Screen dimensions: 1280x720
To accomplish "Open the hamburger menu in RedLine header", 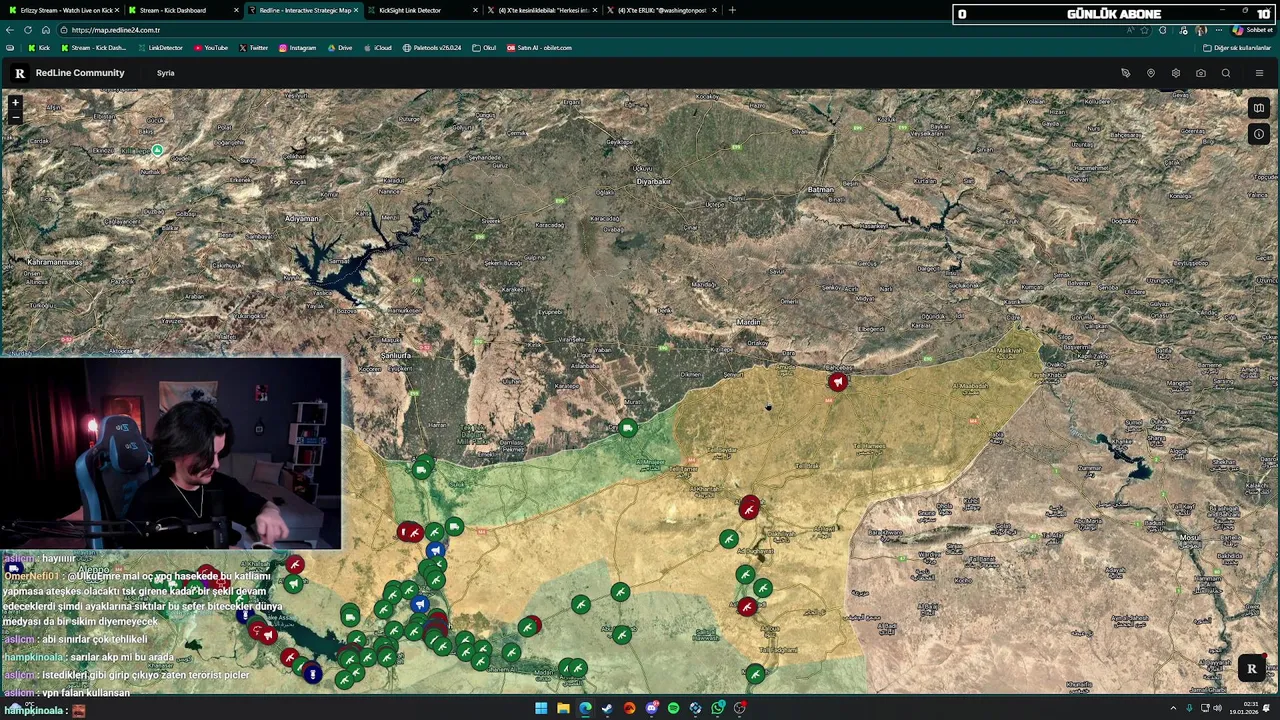I will coord(1259,73).
